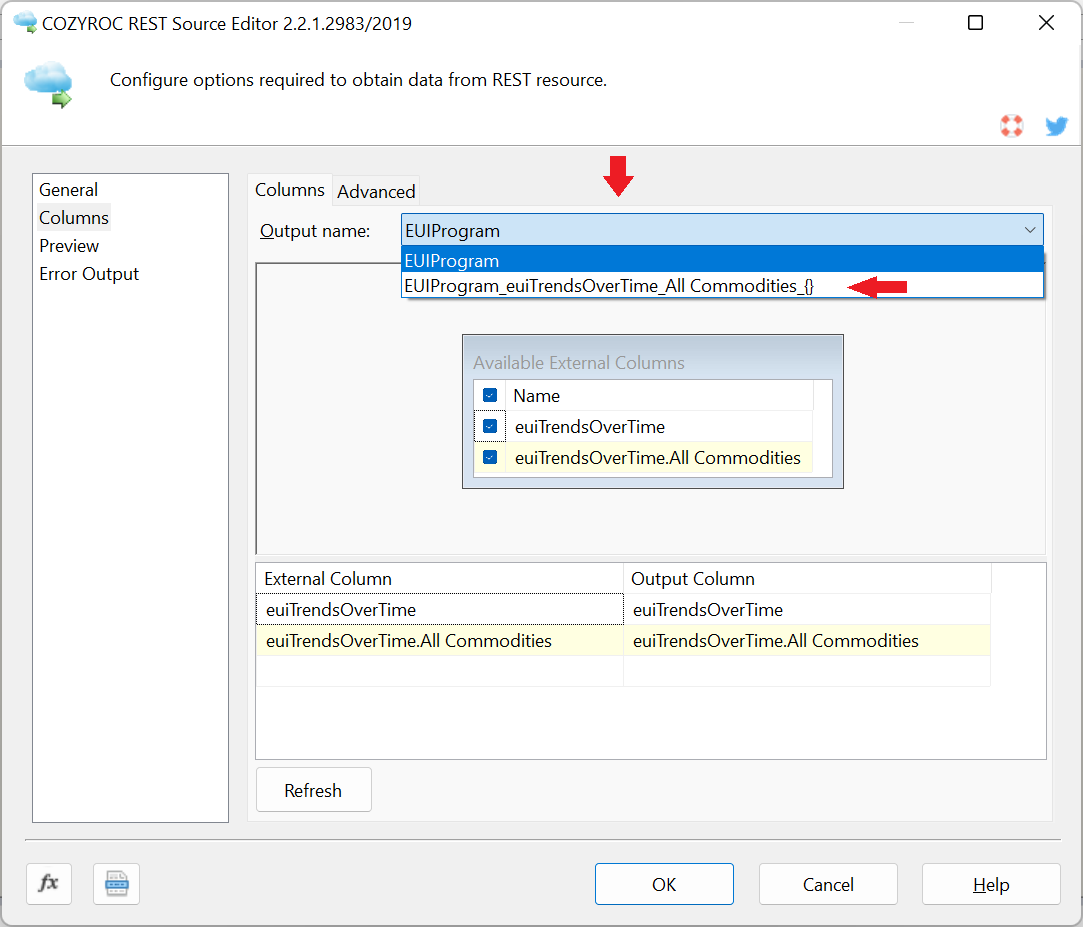The height and width of the screenshot is (927, 1083).
Task: Collapse the Output name dropdown arrow
Action: (x=1029, y=230)
